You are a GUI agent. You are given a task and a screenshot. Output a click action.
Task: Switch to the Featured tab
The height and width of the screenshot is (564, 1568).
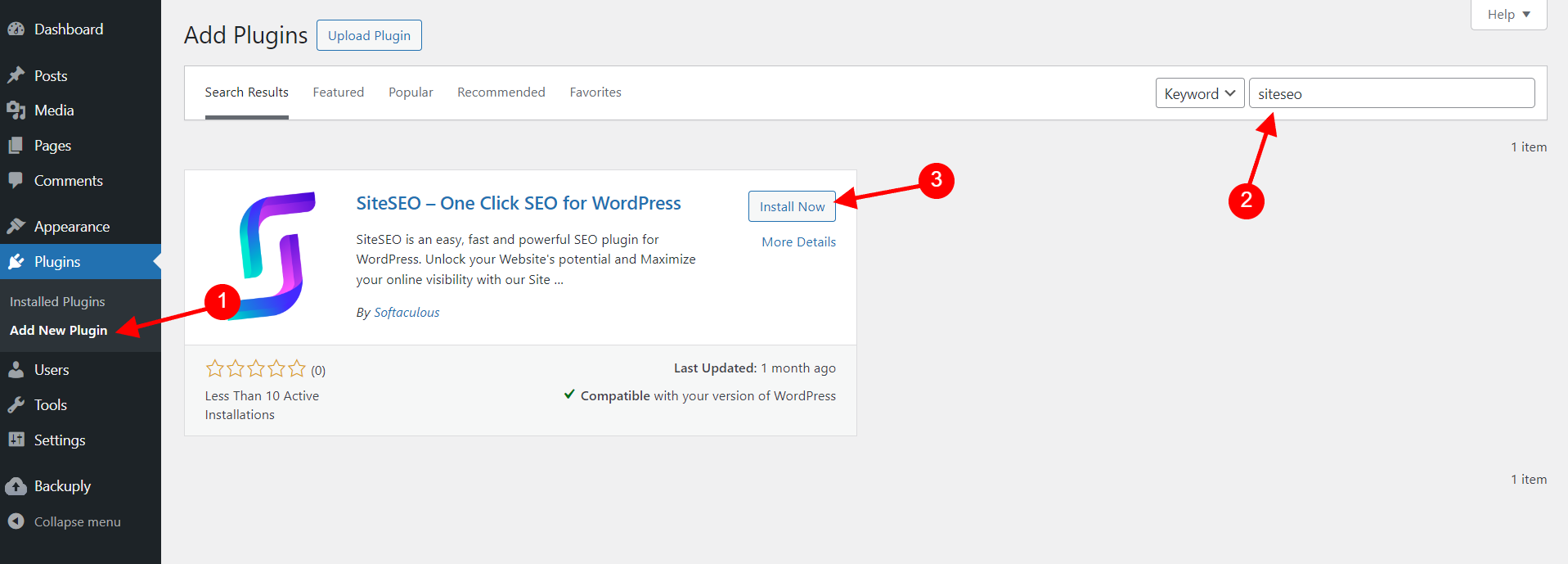(339, 92)
